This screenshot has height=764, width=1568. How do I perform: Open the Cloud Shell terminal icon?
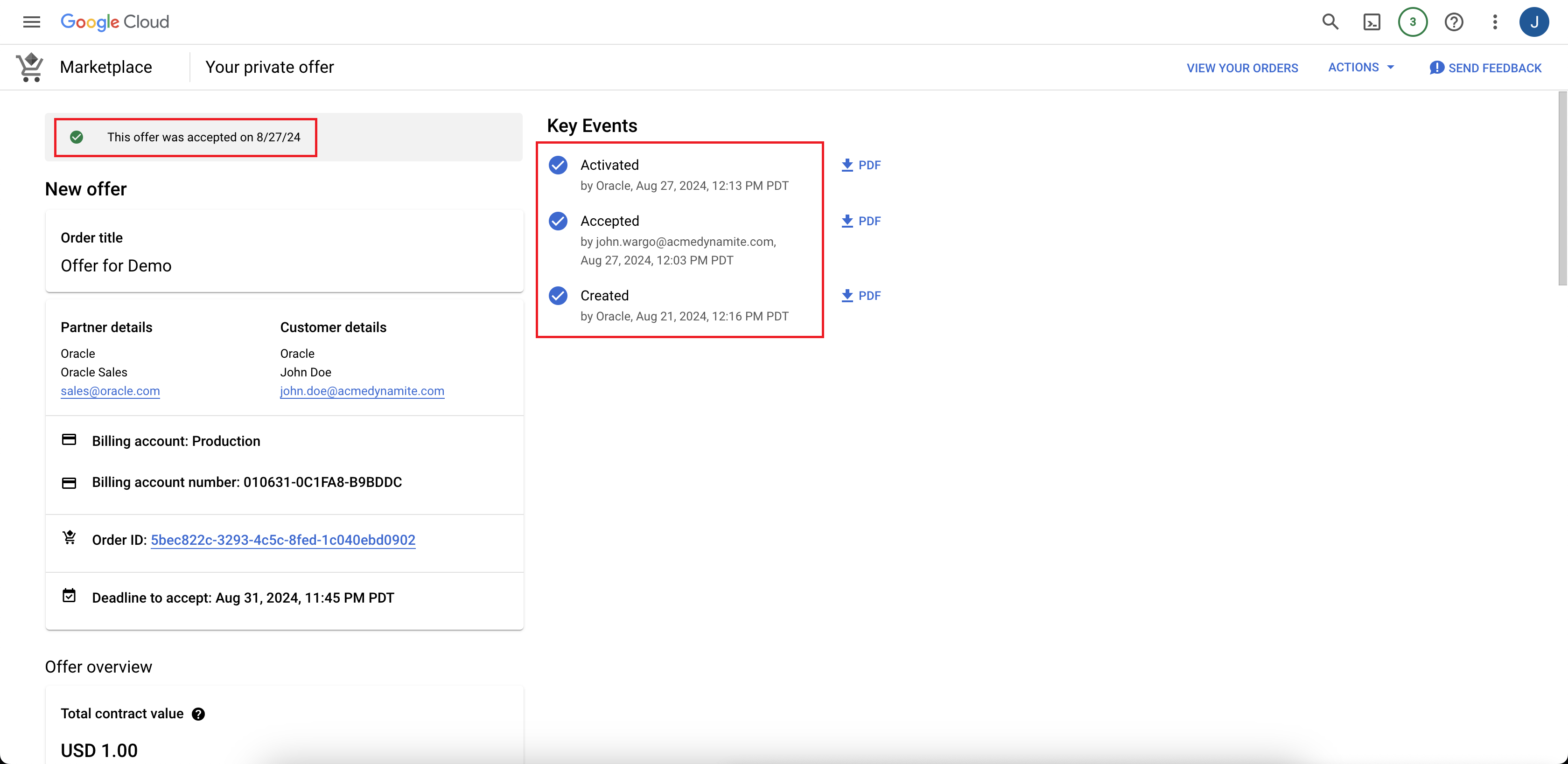click(x=1372, y=22)
